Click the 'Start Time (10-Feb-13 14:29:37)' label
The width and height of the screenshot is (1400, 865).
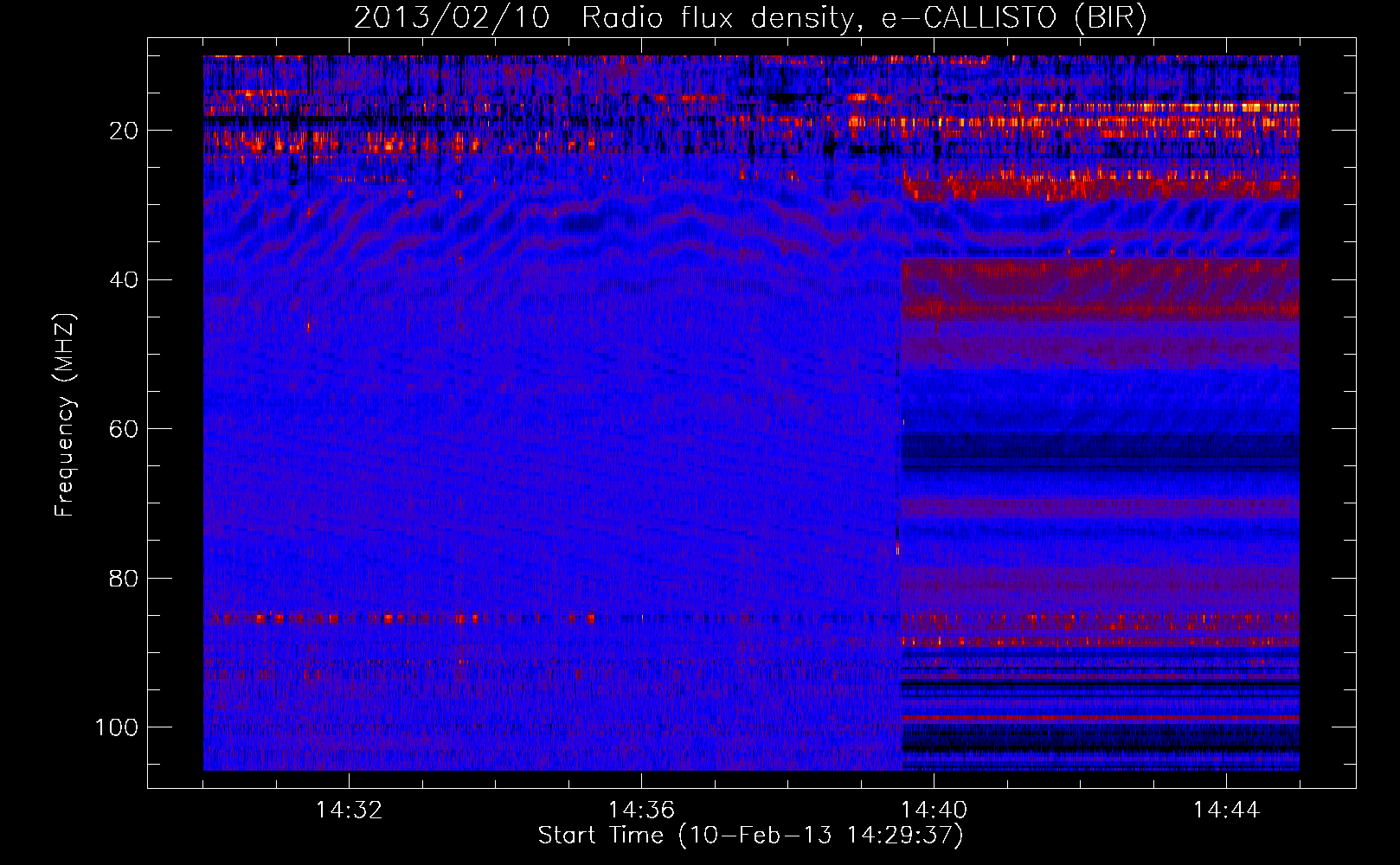coord(750,836)
